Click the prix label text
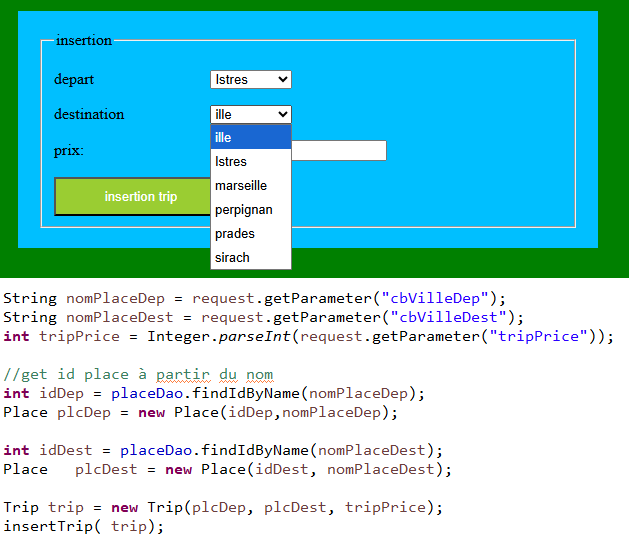The image size is (629, 542). point(69,151)
